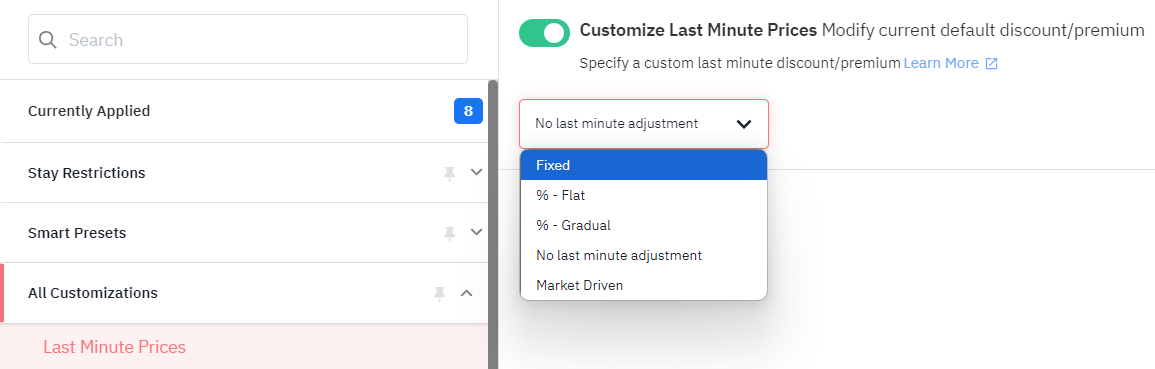The width and height of the screenshot is (1155, 369).
Task: Select No last minute adjustment in list
Action: point(644,256)
